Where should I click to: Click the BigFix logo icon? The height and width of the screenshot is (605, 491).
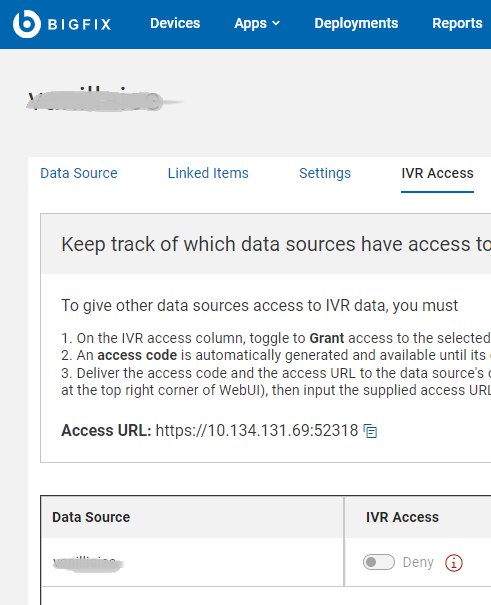click(27, 24)
